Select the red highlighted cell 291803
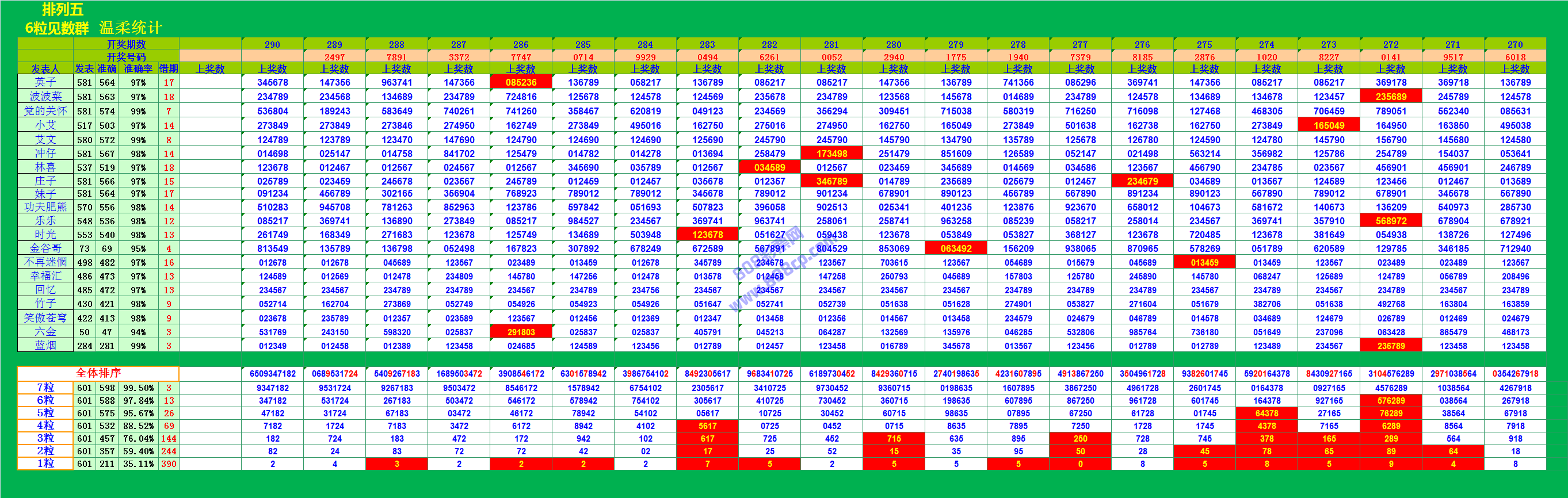Image resolution: width=1568 pixels, height=498 pixels. click(x=520, y=332)
